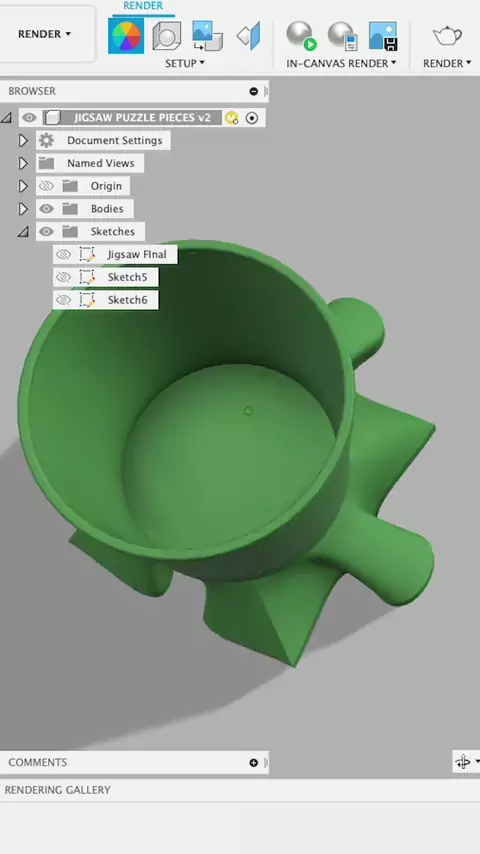Click the teapot Render icon
This screenshot has height=854, width=480.
(x=447, y=36)
